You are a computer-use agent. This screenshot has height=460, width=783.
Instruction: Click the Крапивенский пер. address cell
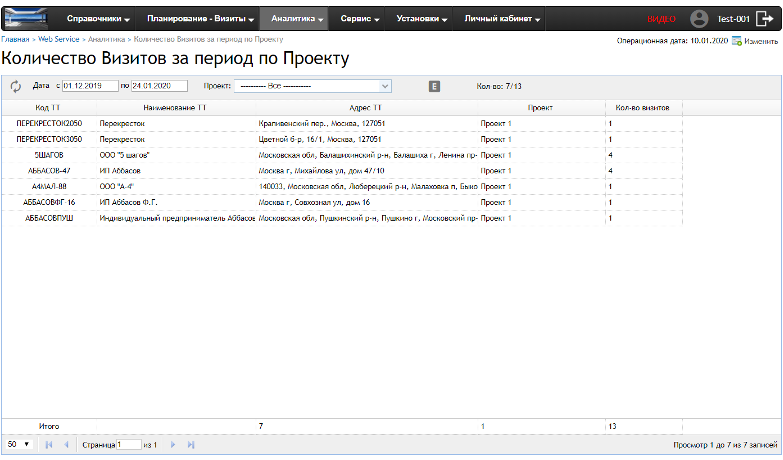pyautogui.click(x=367, y=123)
